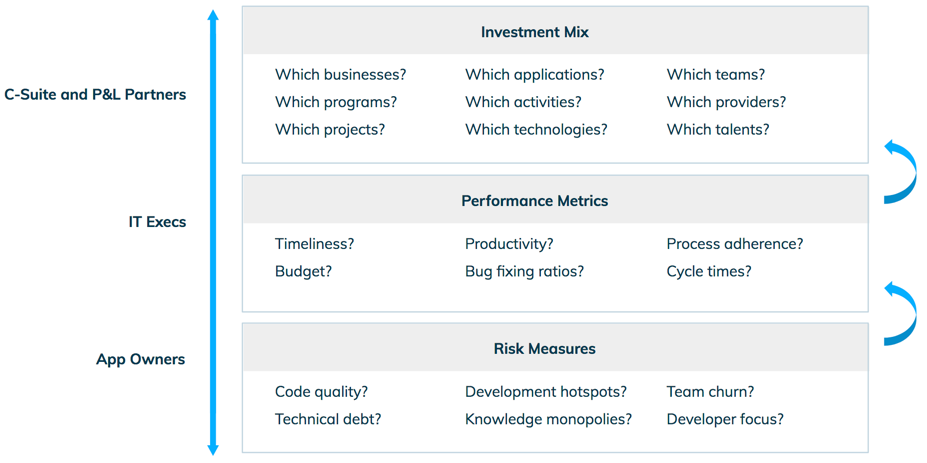Screen dimensions: 927x463
Task: Select the "Bug fixing ratios?" text
Action: (x=524, y=272)
